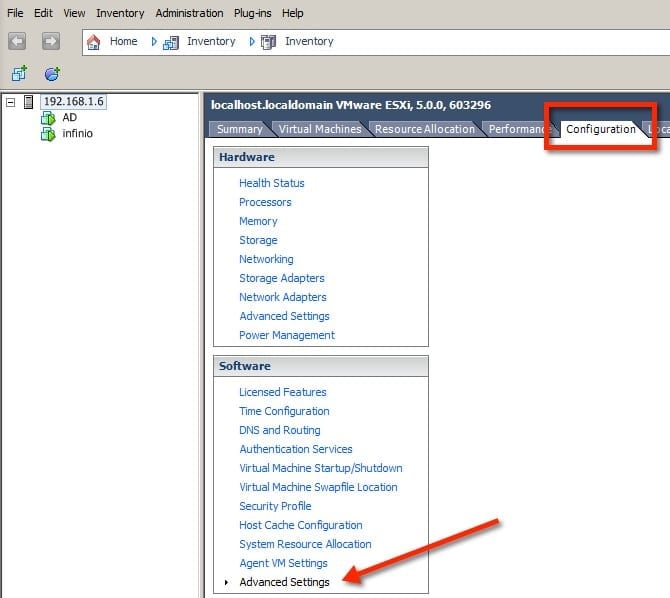Image resolution: width=670 pixels, height=598 pixels.
Task: Open Licensed Features link
Action: pyautogui.click(x=283, y=392)
